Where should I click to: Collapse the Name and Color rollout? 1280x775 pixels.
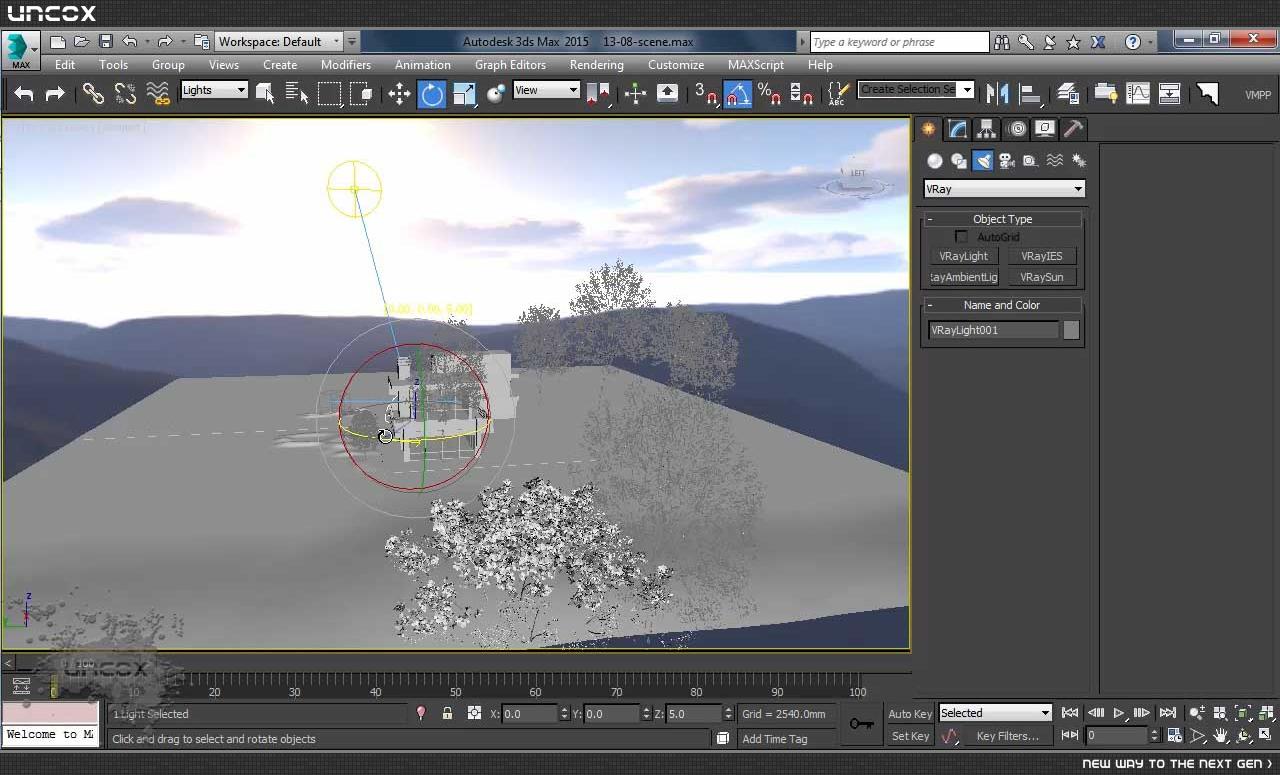(x=1002, y=305)
